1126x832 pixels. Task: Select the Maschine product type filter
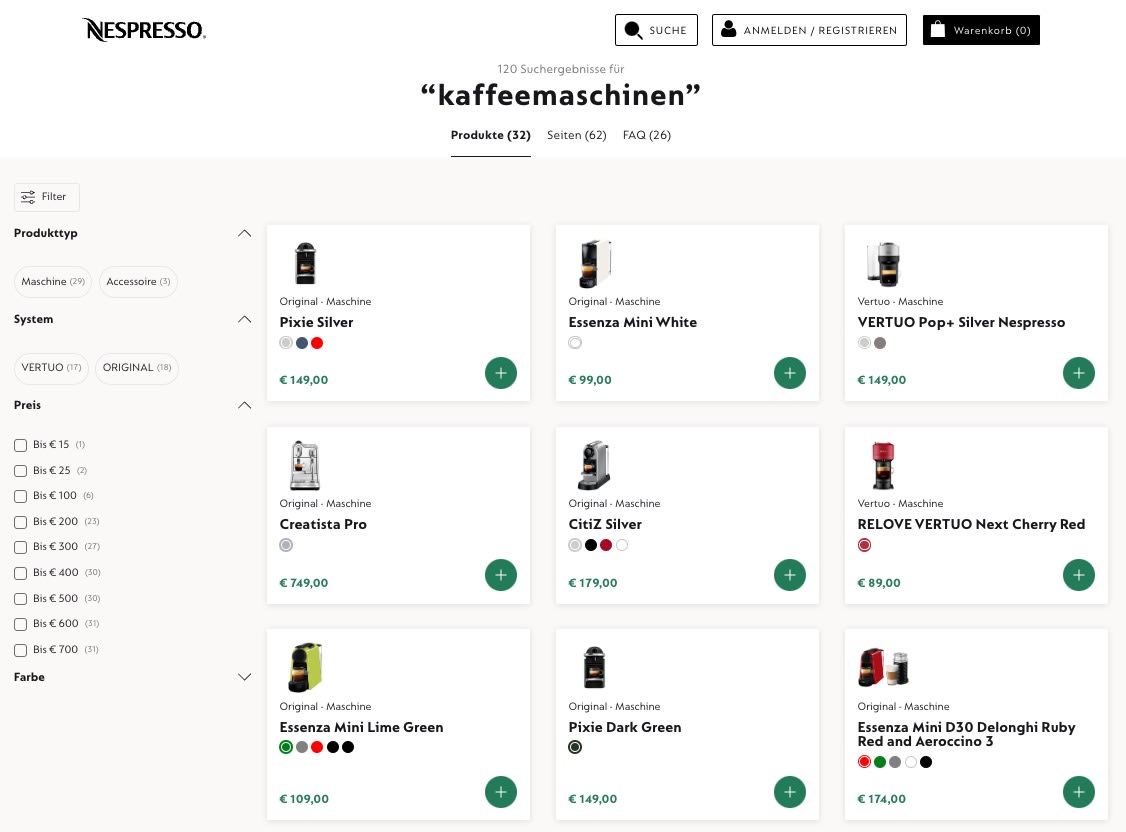click(53, 282)
